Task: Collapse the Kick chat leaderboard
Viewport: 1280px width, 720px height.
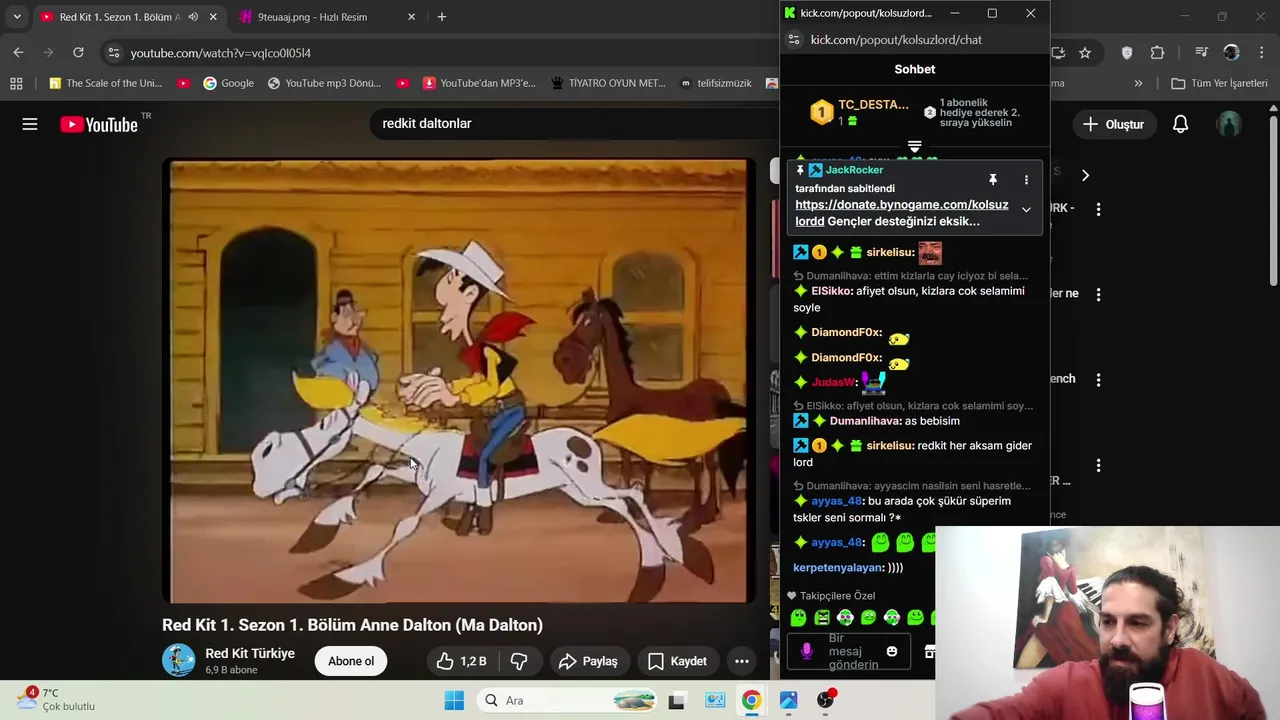Action: pyautogui.click(x=914, y=147)
